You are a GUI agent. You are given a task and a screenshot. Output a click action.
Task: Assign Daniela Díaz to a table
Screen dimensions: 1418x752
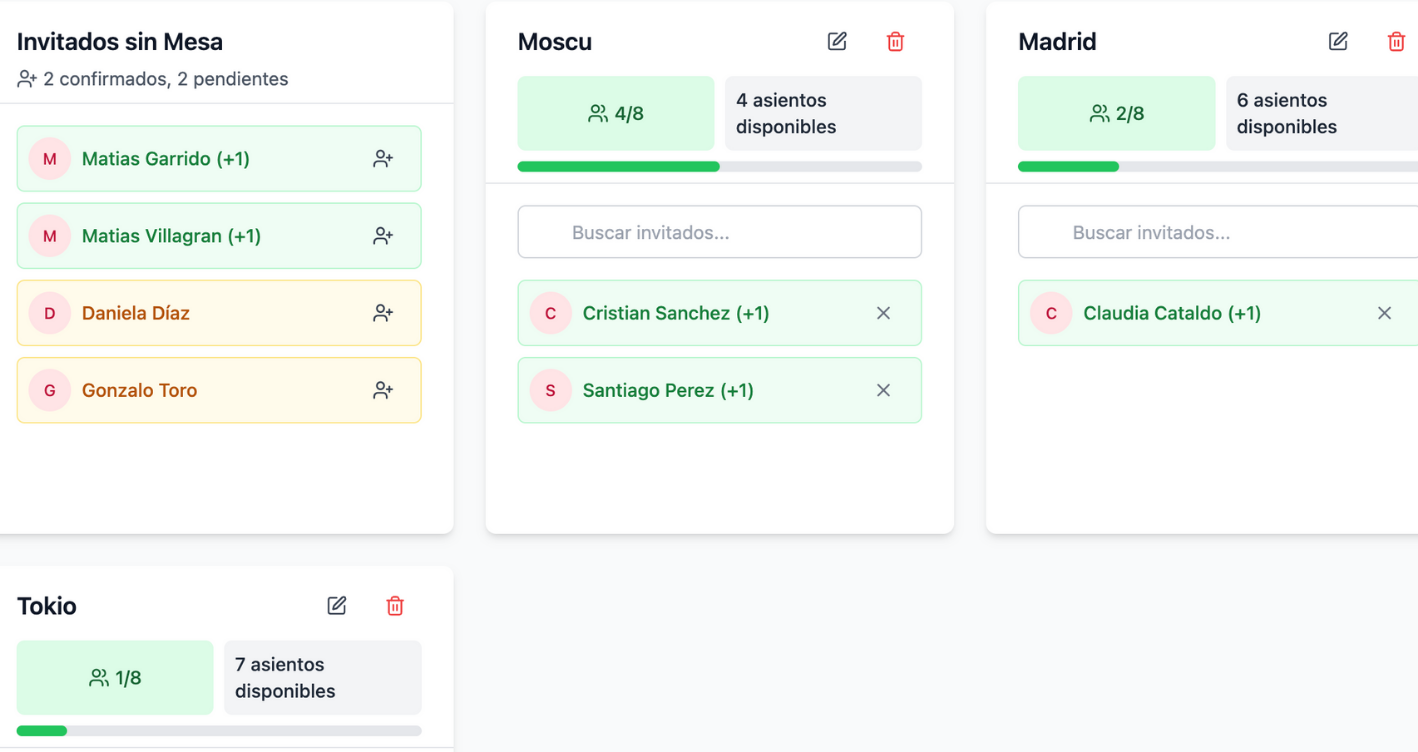click(383, 313)
